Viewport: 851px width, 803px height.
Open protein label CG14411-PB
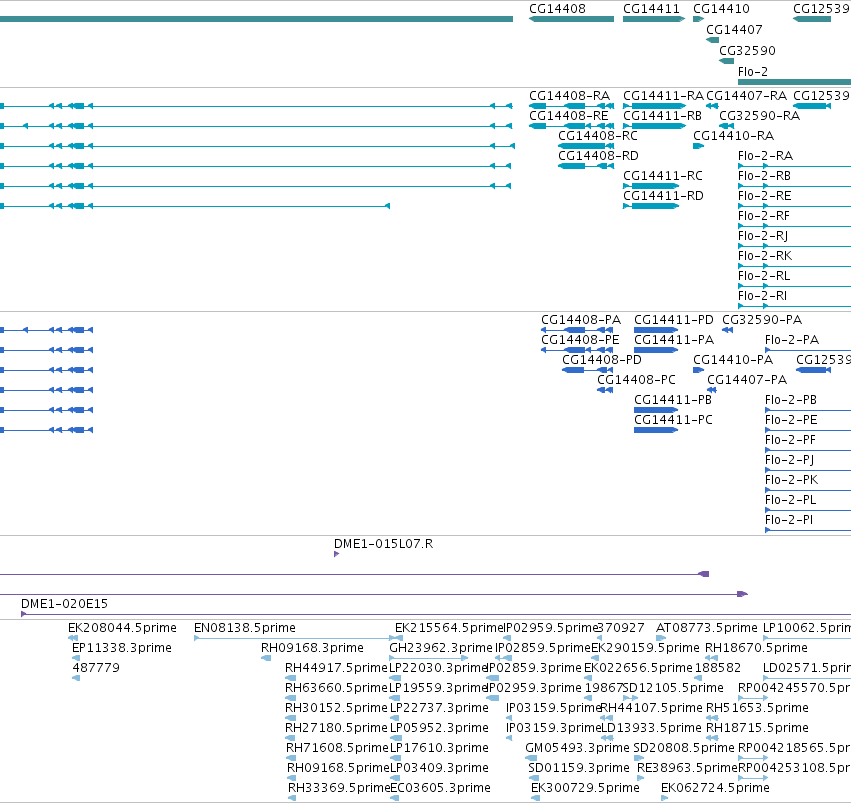pyautogui.click(x=673, y=400)
